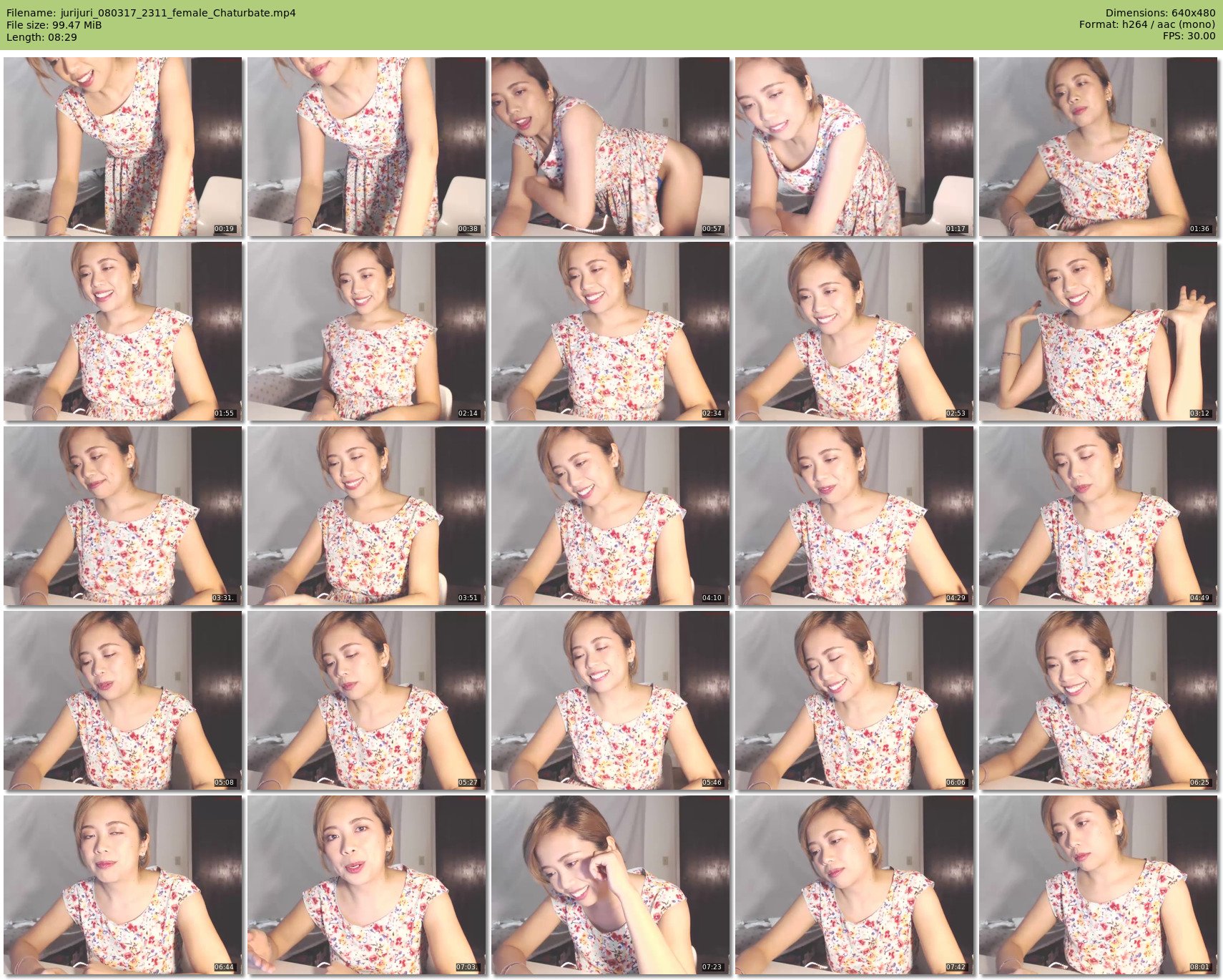Select the frame stamped 06:25
Viewport: 1223px width, 980px height.
(1099, 700)
